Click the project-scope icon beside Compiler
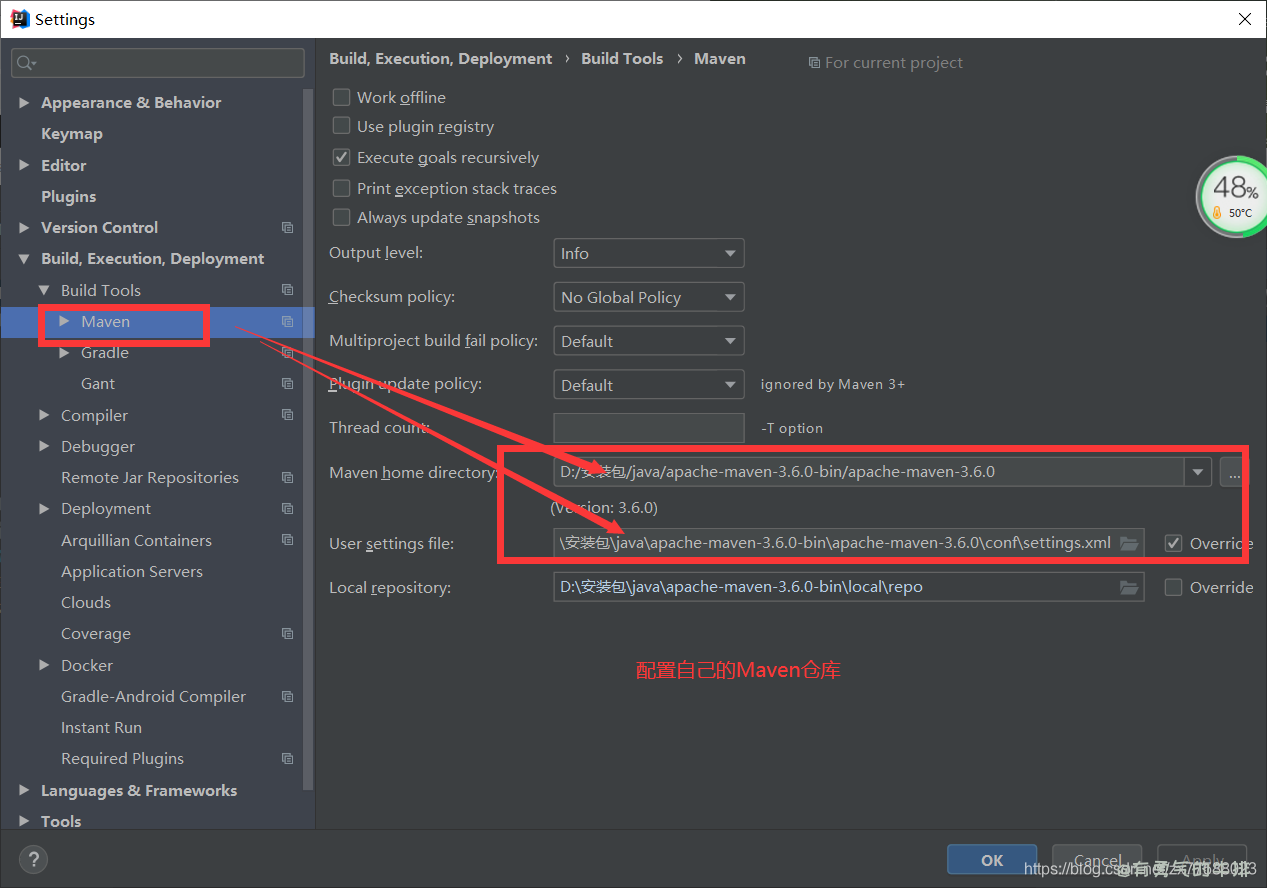Image resolution: width=1267 pixels, height=888 pixels. (288, 415)
